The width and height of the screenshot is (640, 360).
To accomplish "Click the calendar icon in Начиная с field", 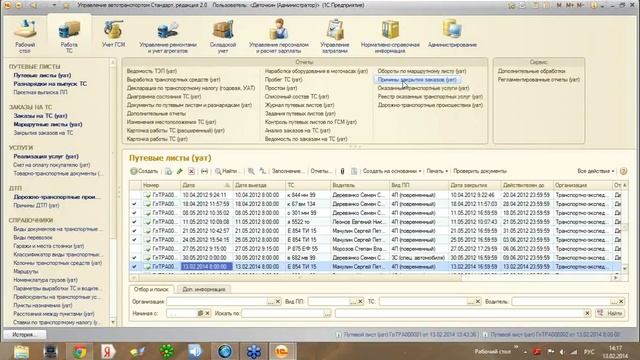I will click(x=200, y=313).
